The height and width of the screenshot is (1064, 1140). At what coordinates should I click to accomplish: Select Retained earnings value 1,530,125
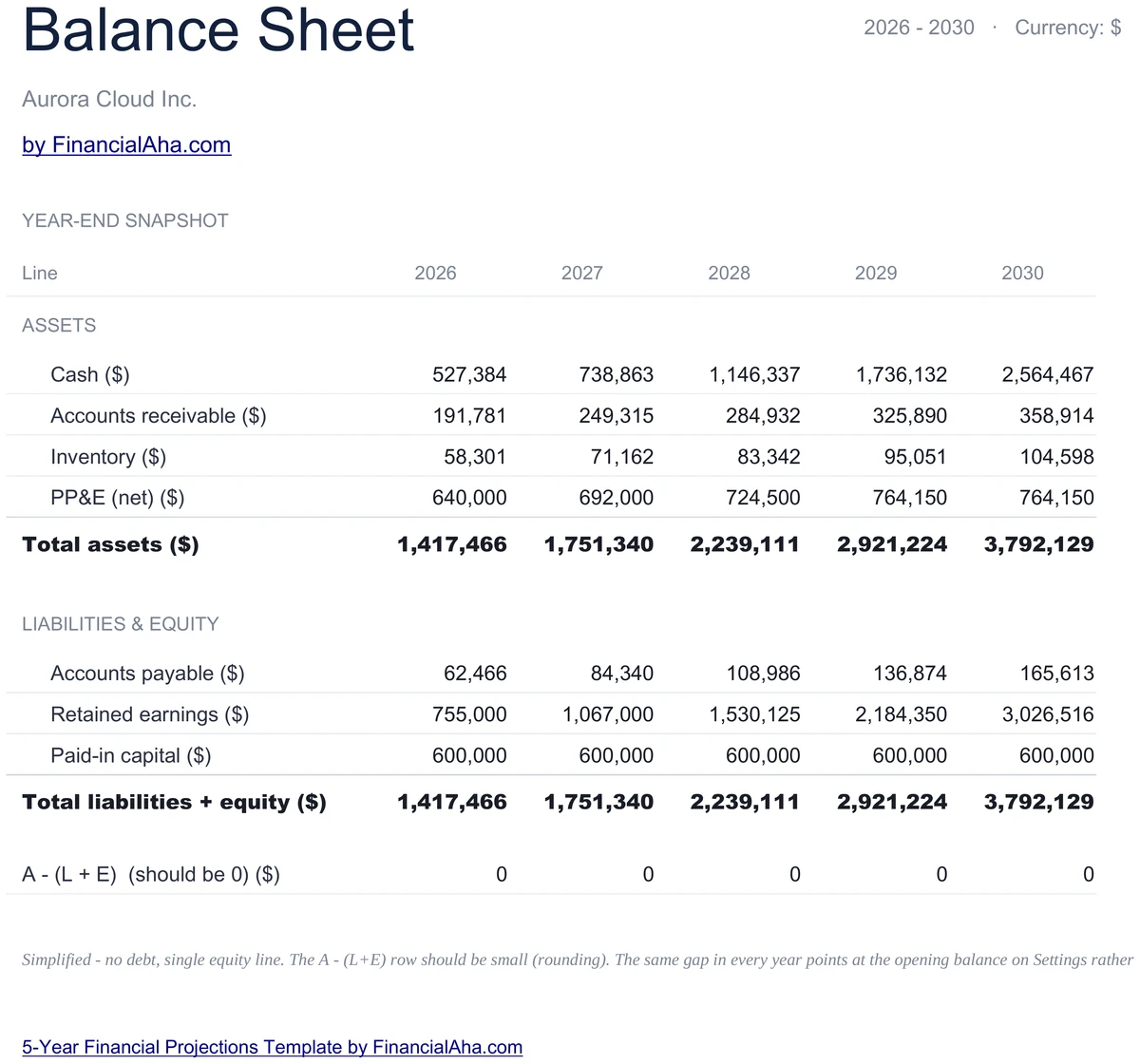coord(754,714)
